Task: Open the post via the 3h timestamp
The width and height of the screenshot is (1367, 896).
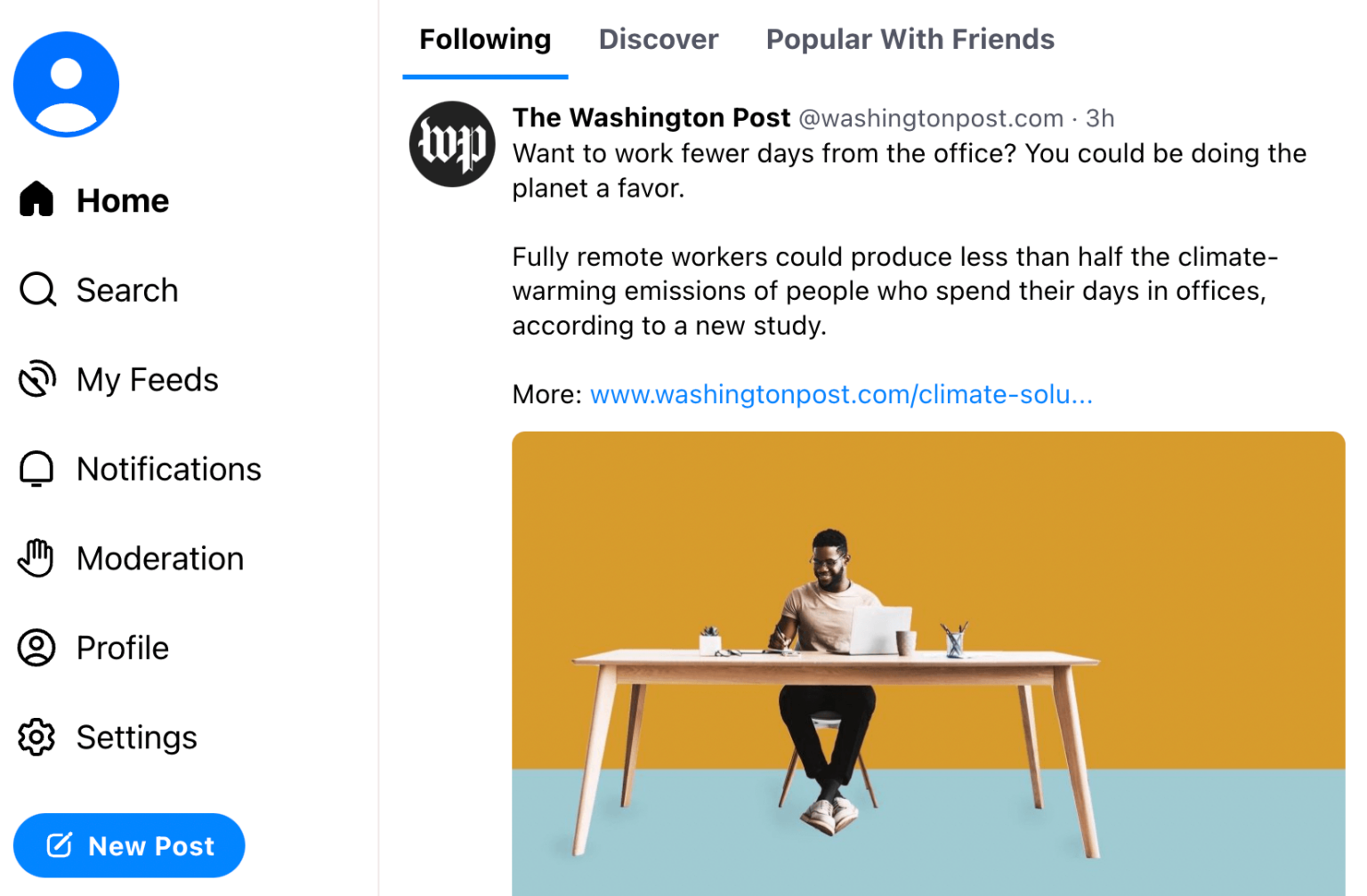Action: coord(1101,117)
